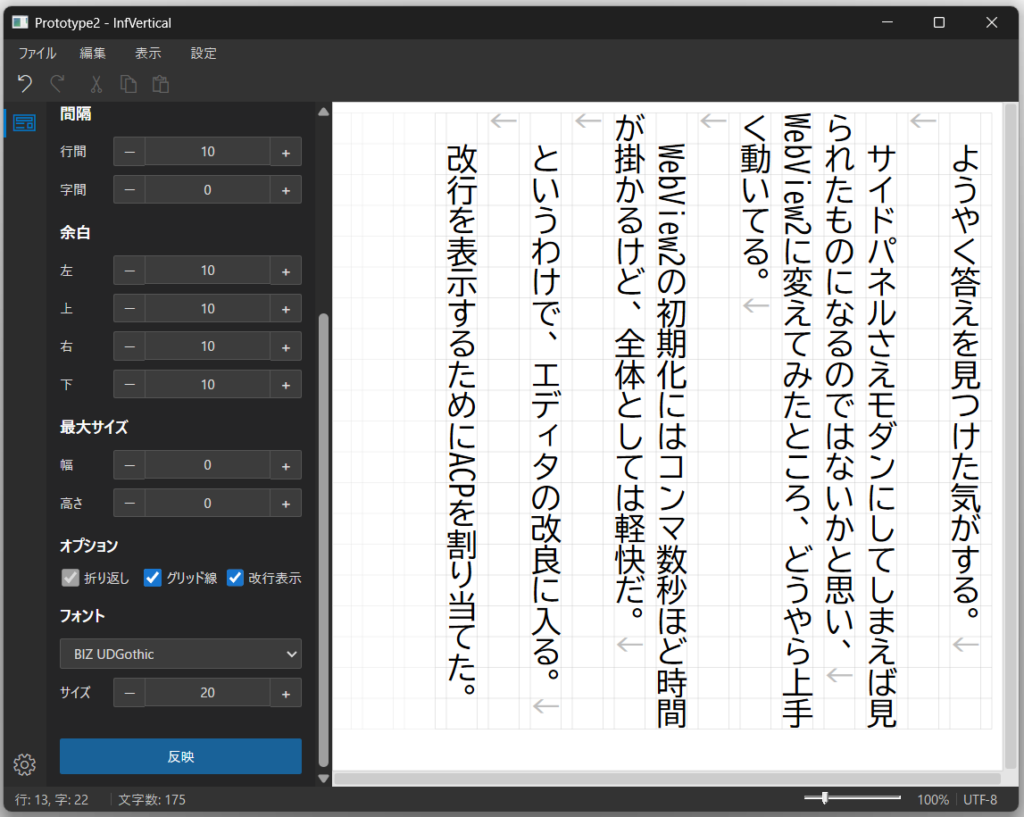Toggle the side panel icon
Screen dimensions: 1024x817
click(x=24, y=123)
